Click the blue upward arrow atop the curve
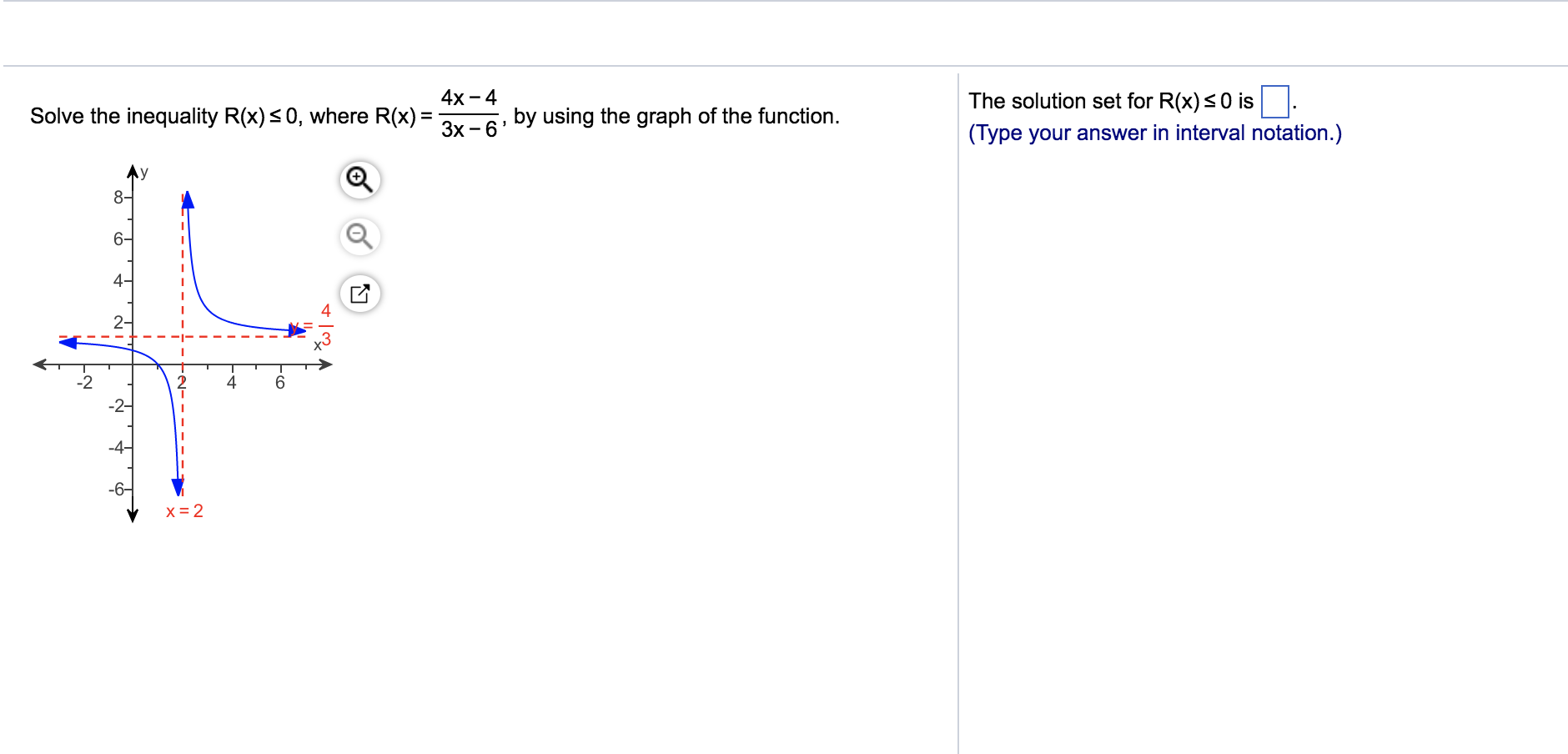 (x=188, y=199)
